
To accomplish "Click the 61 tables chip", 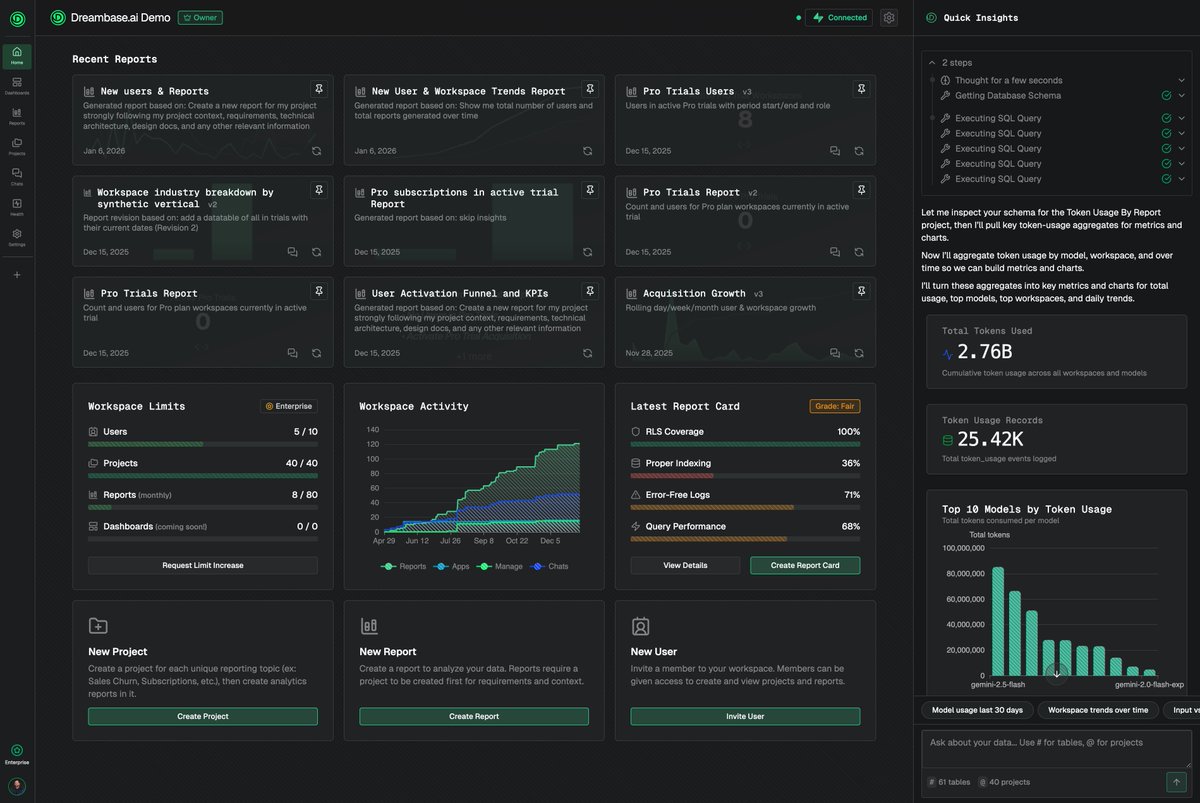I will [949, 782].
